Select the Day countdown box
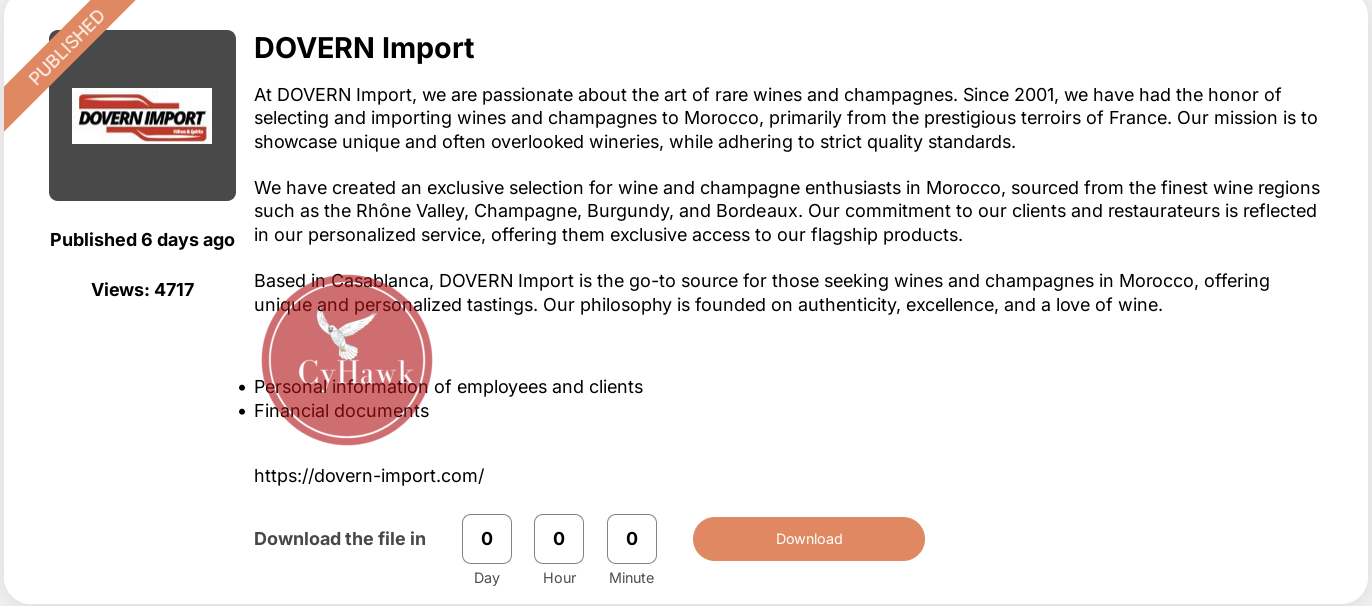This screenshot has width=1372, height=606. click(x=487, y=539)
